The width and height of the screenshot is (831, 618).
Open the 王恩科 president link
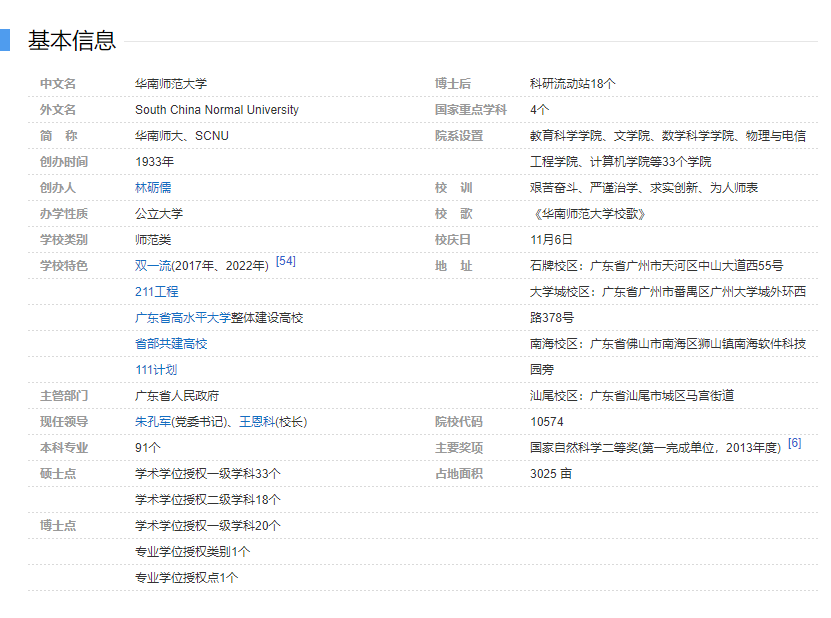256,422
